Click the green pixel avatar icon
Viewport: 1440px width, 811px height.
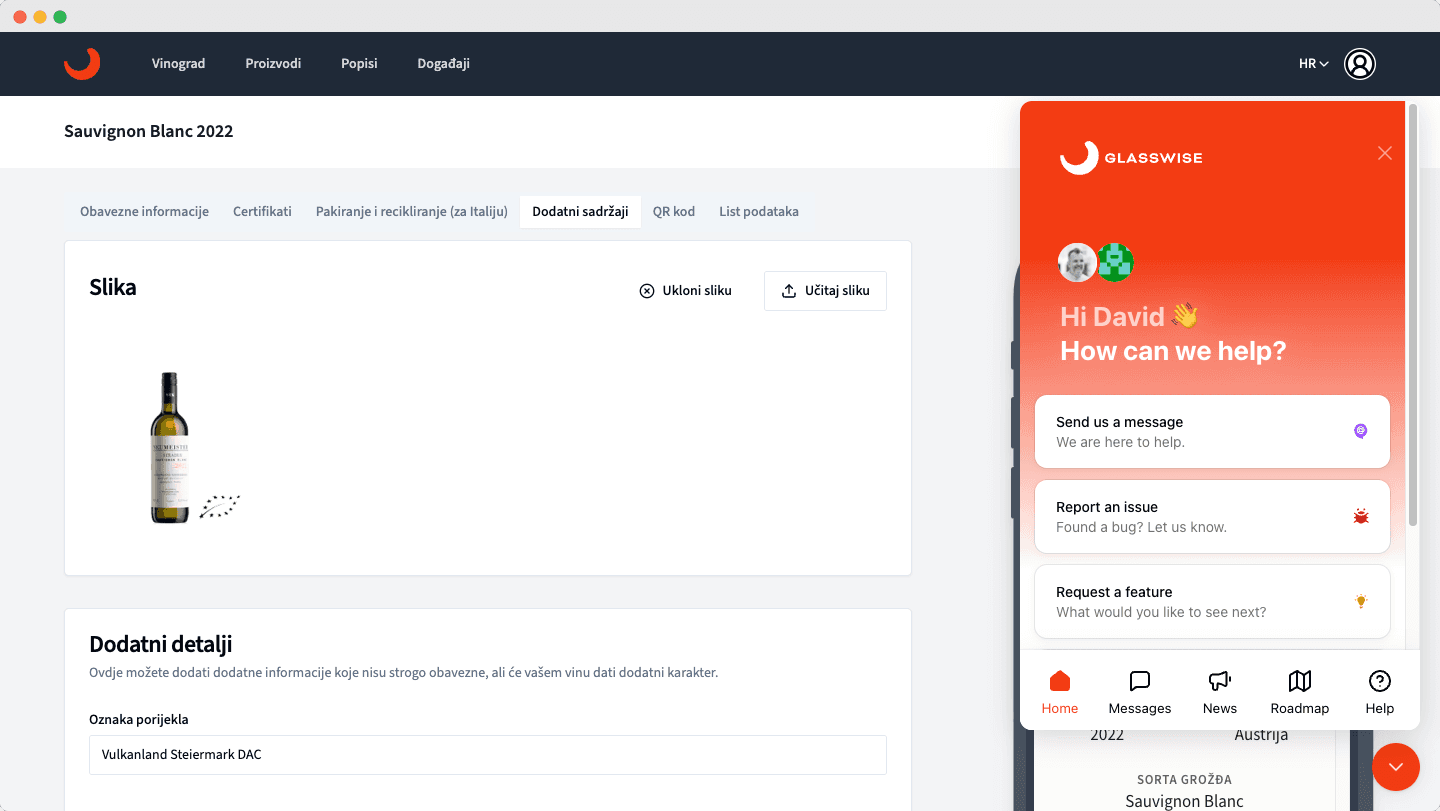[1115, 263]
